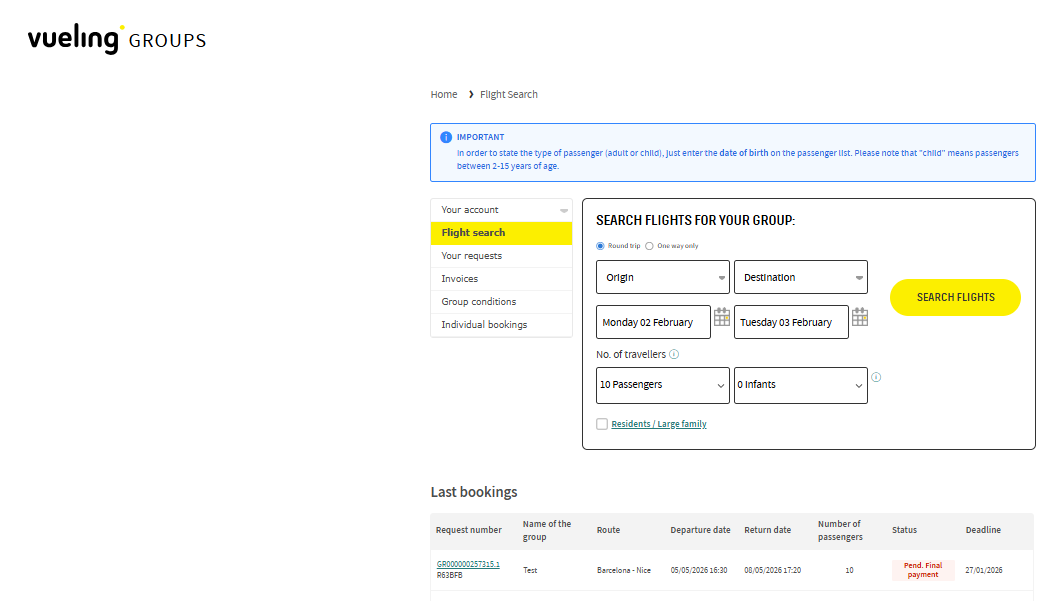This screenshot has height=601, width=1060.
Task: Open Your requests in sidebar
Action: (x=471, y=256)
